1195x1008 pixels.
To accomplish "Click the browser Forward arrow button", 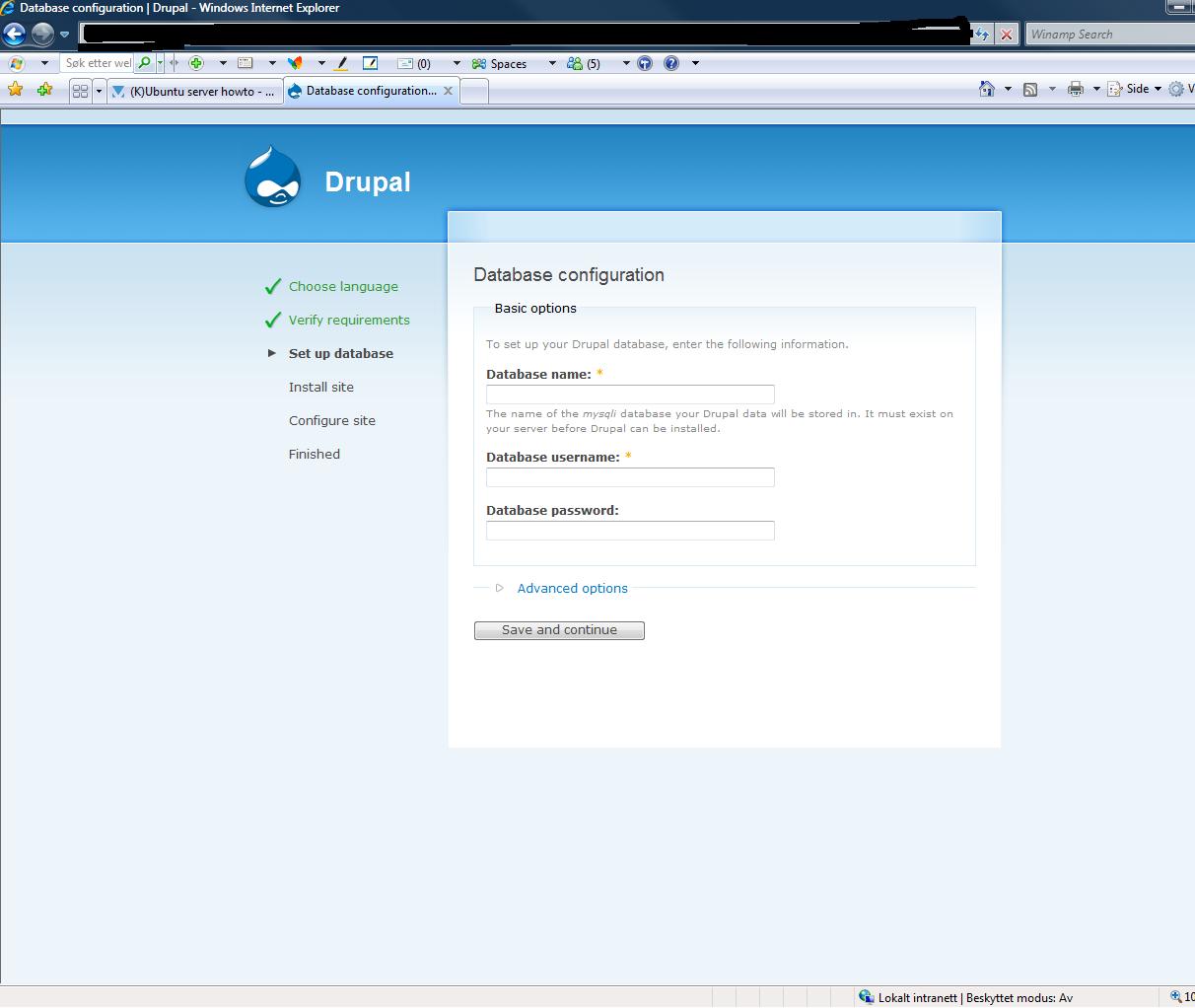I will pos(42,35).
